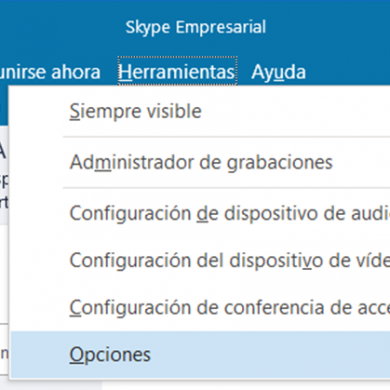
Task: Open the Herramientas menu
Action: pyautogui.click(x=177, y=71)
